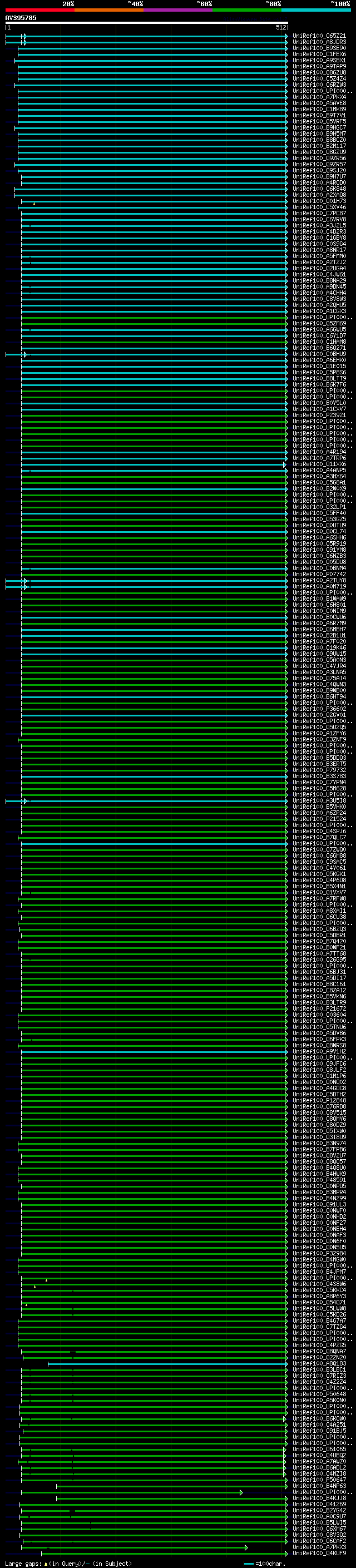This screenshot has height=1568, width=356.
Task: Select hit label UniRef100_Q9ZR56
Action: tap(319, 159)
